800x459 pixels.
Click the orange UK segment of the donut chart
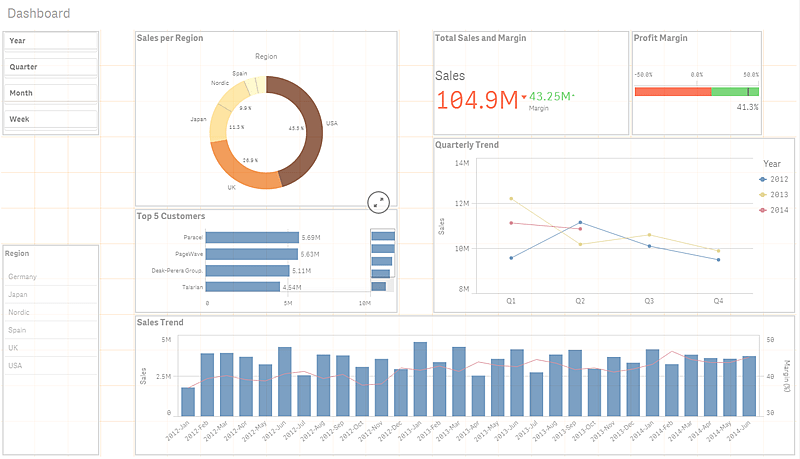coord(247,174)
